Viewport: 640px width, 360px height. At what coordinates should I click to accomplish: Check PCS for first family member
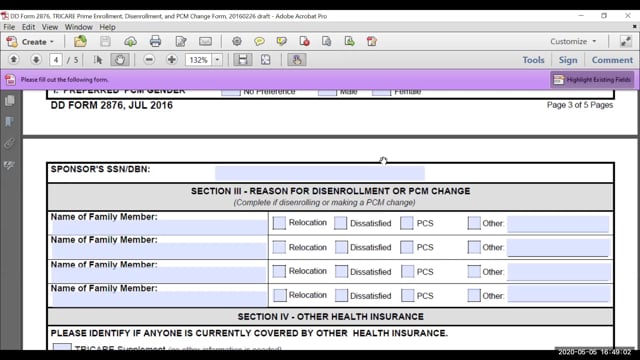pyautogui.click(x=407, y=223)
